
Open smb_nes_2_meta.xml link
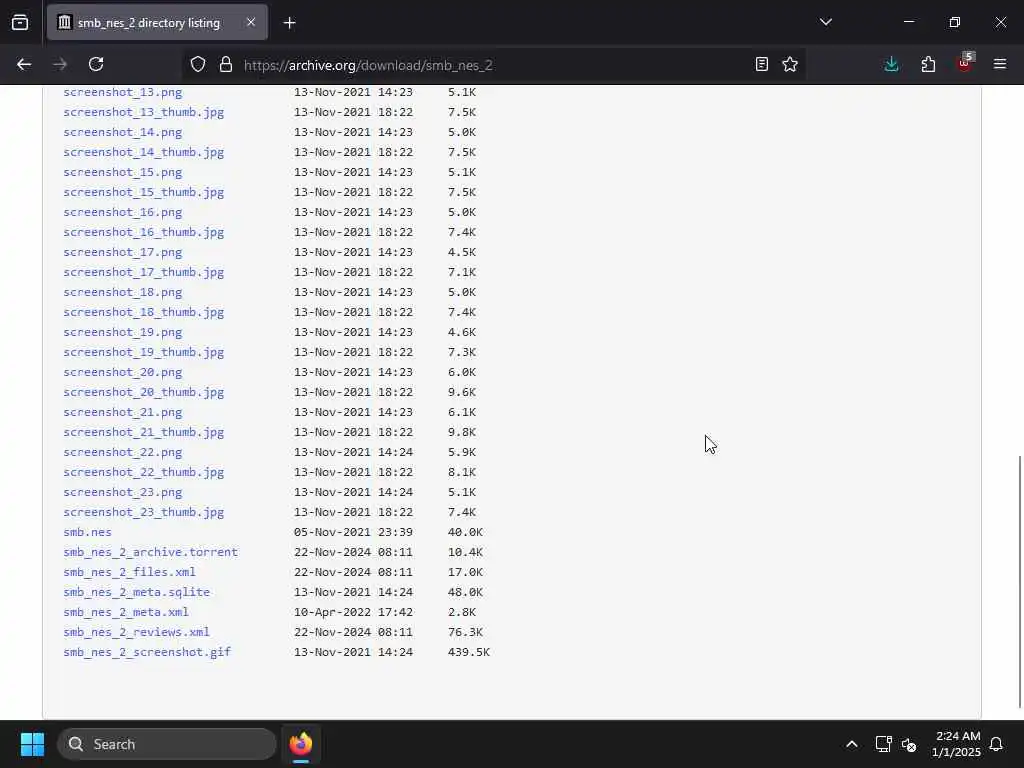coord(126,612)
